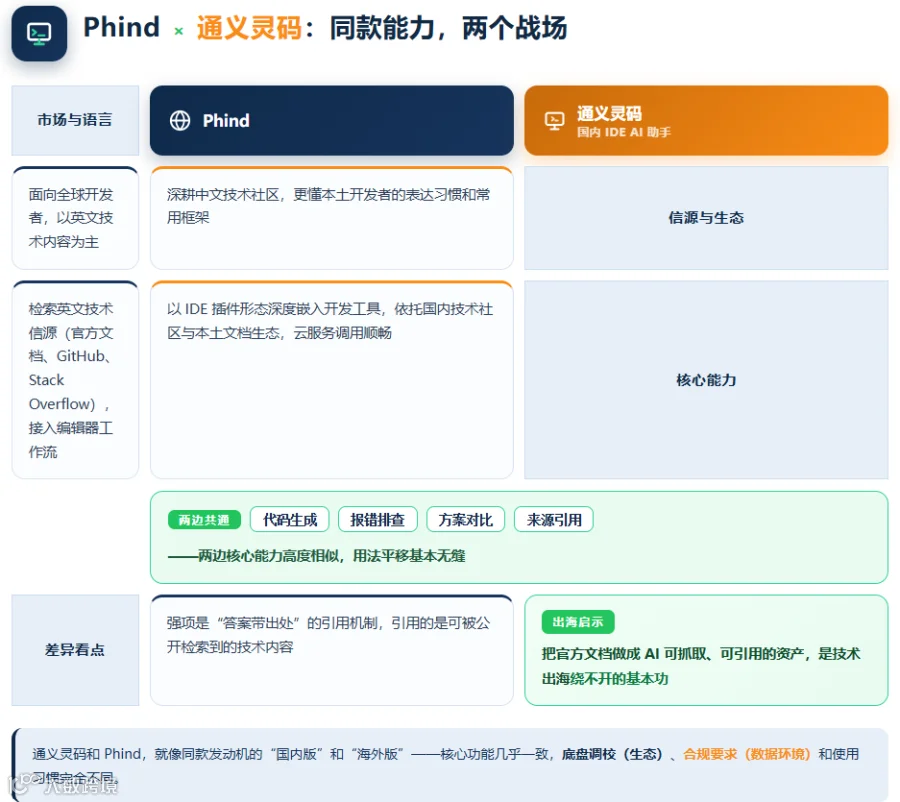
Task: Click the card starting 强项是“答案带出处”
Action: click(332, 650)
